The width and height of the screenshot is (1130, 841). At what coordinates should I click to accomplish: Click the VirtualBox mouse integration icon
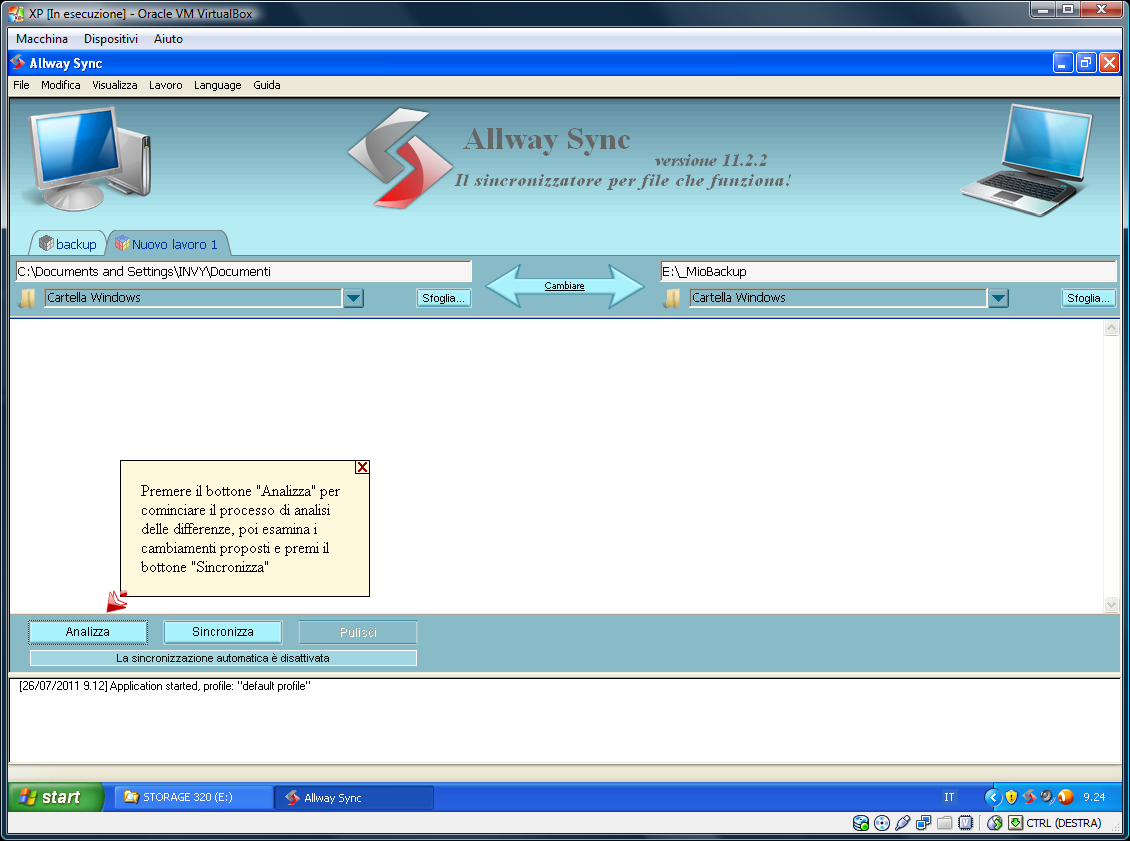pyautogui.click(x=995, y=823)
